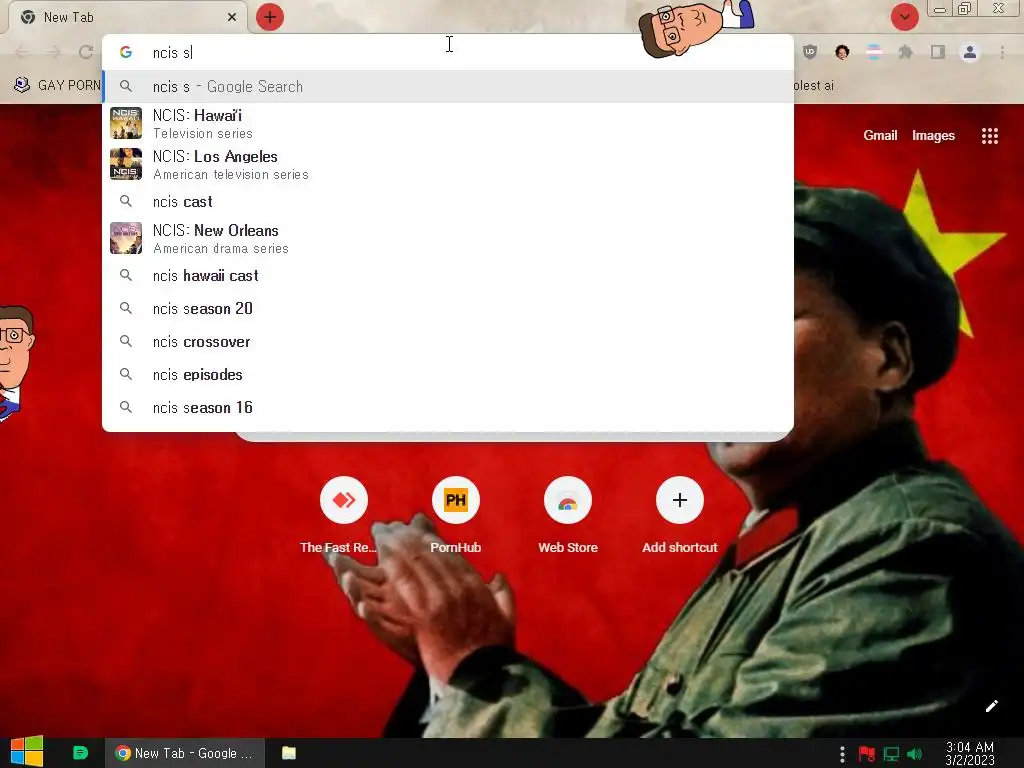Open the taskbar clock 3:04 AM

click(x=970, y=754)
